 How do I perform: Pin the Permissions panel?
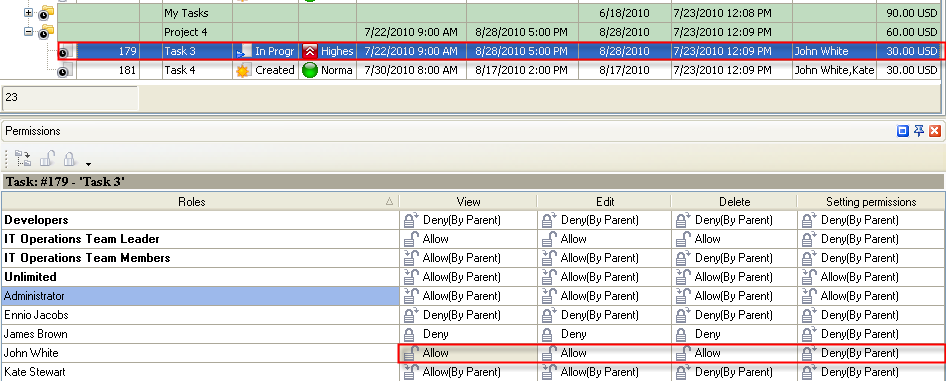919,131
